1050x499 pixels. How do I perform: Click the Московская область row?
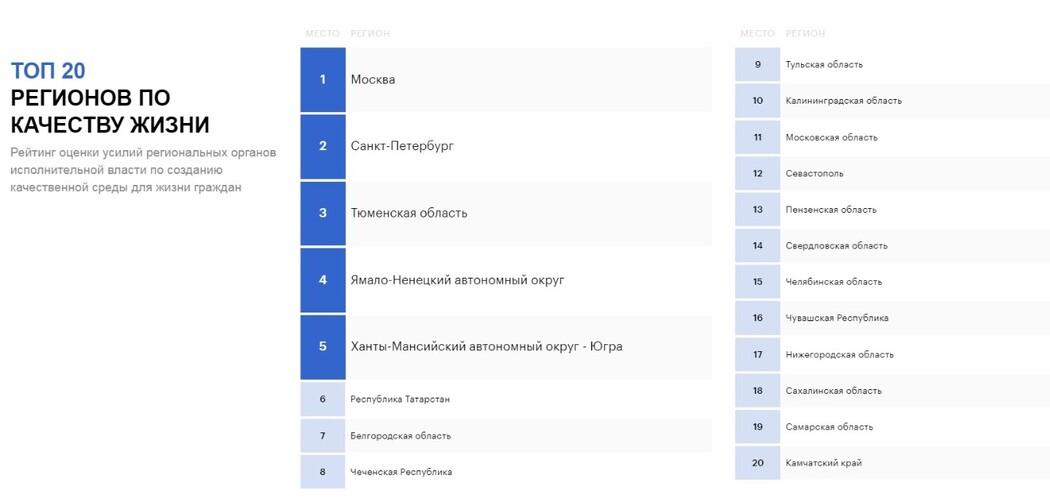pos(892,137)
